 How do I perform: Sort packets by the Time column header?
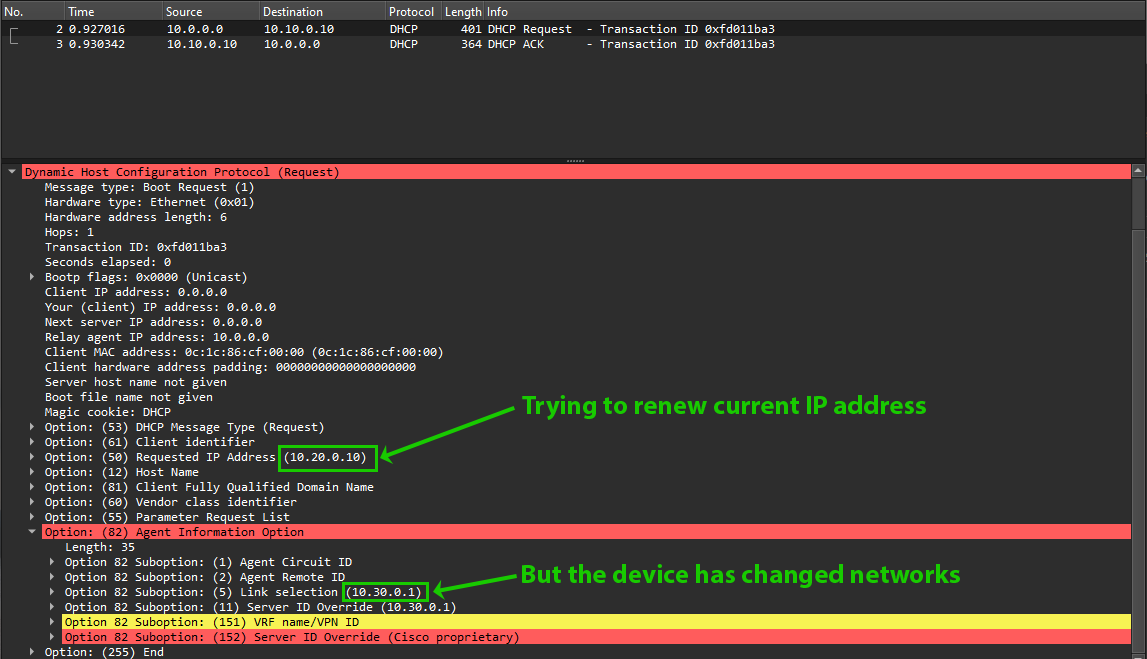tap(113, 12)
